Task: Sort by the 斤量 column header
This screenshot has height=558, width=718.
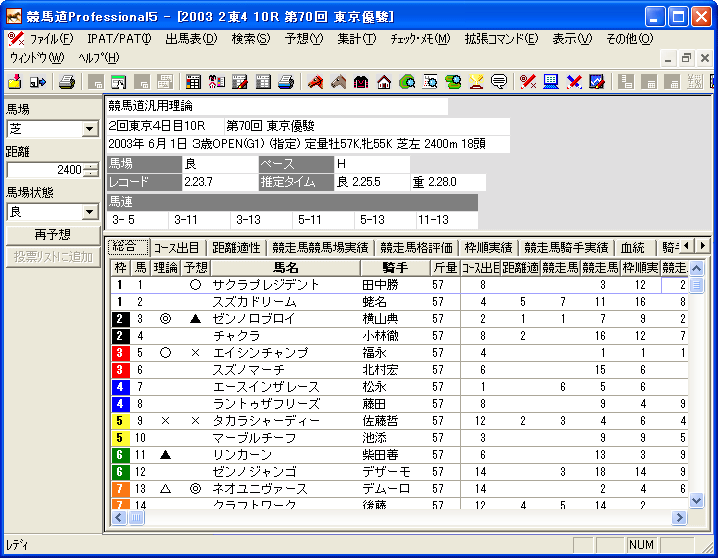Action: click(445, 268)
